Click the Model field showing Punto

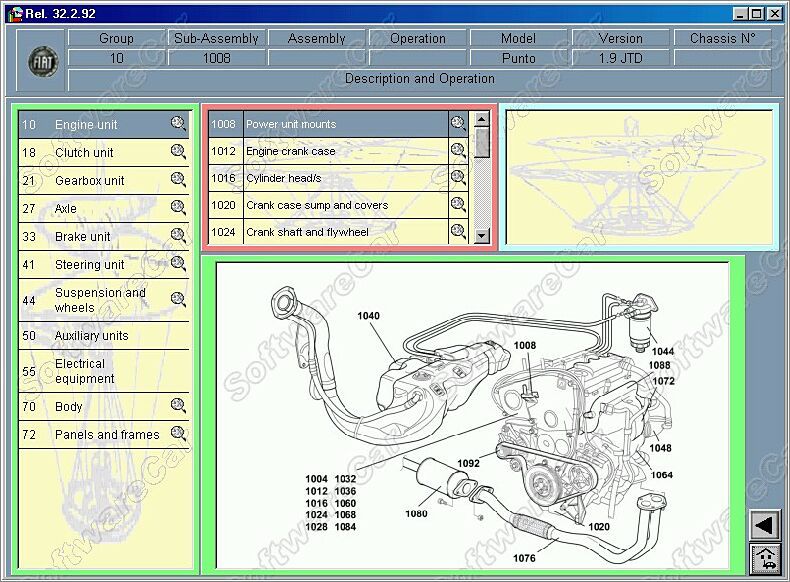point(518,58)
